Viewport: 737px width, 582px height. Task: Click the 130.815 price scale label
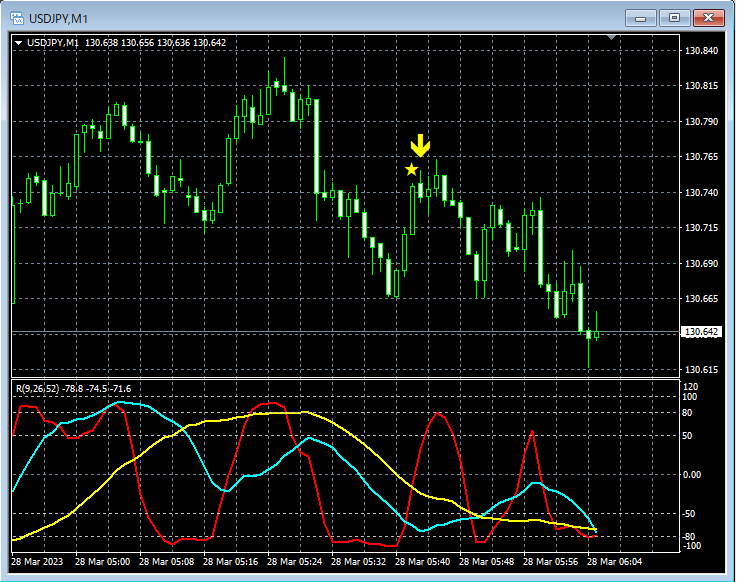[x=701, y=86]
